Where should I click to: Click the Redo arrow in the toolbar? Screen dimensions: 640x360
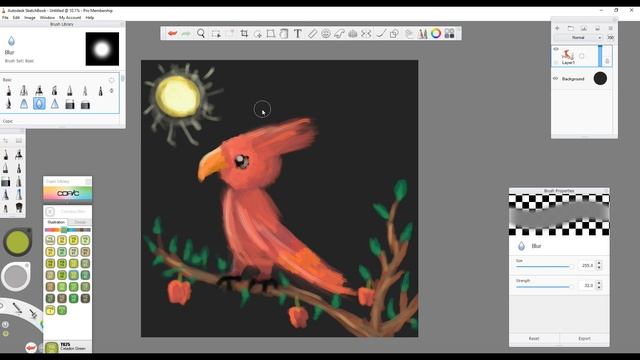[x=186, y=33]
